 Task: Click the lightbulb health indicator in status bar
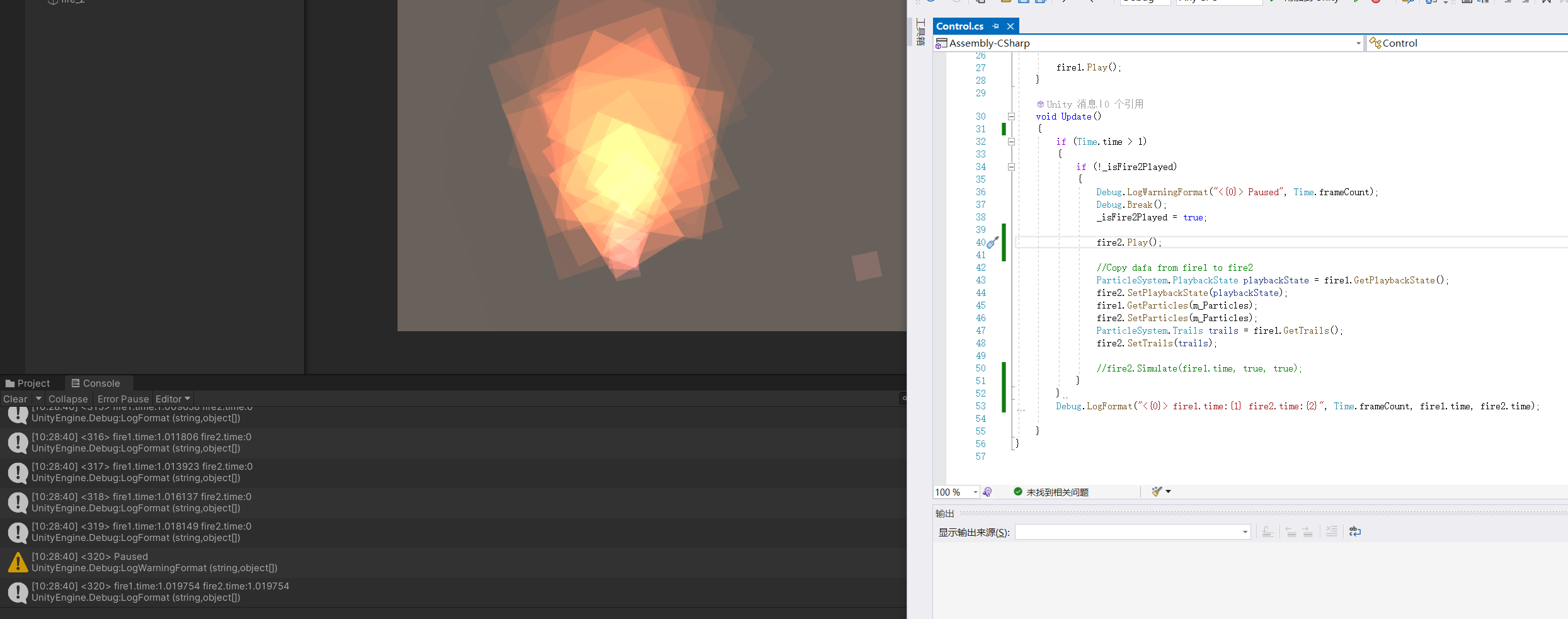[x=987, y=492]
